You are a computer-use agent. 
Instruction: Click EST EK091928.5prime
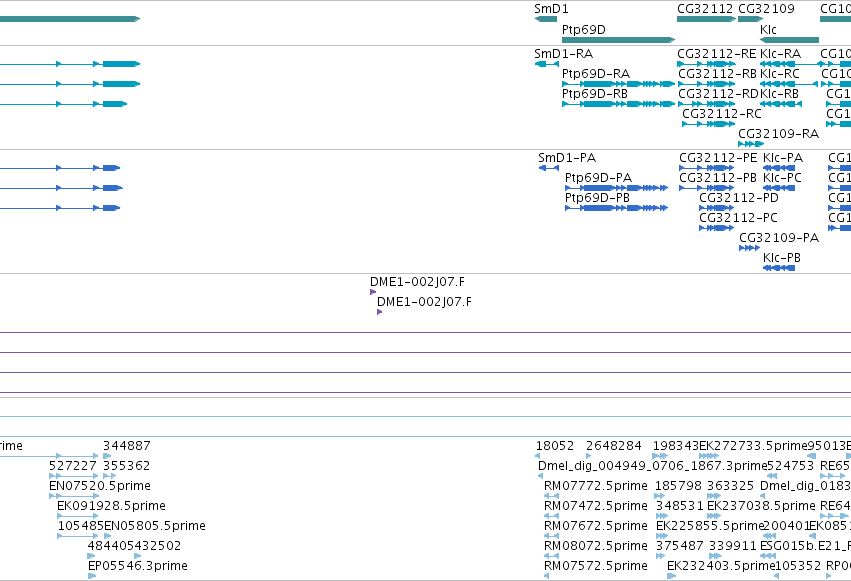tap(78, 516)
